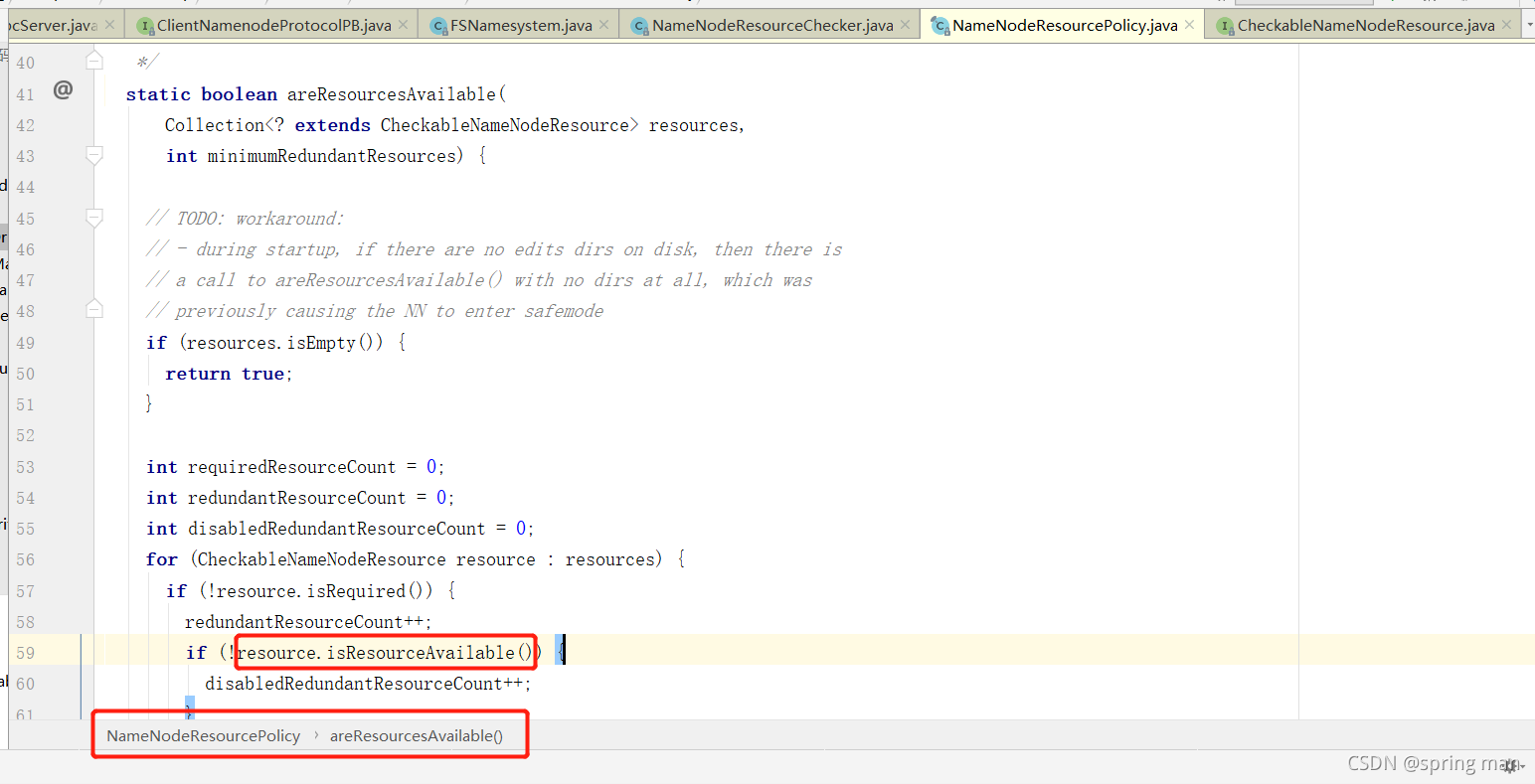Click the @ gutter icon on line 41
This screenshot has width=1535, height=784.
pyautogui.click(x=63, y=90)
